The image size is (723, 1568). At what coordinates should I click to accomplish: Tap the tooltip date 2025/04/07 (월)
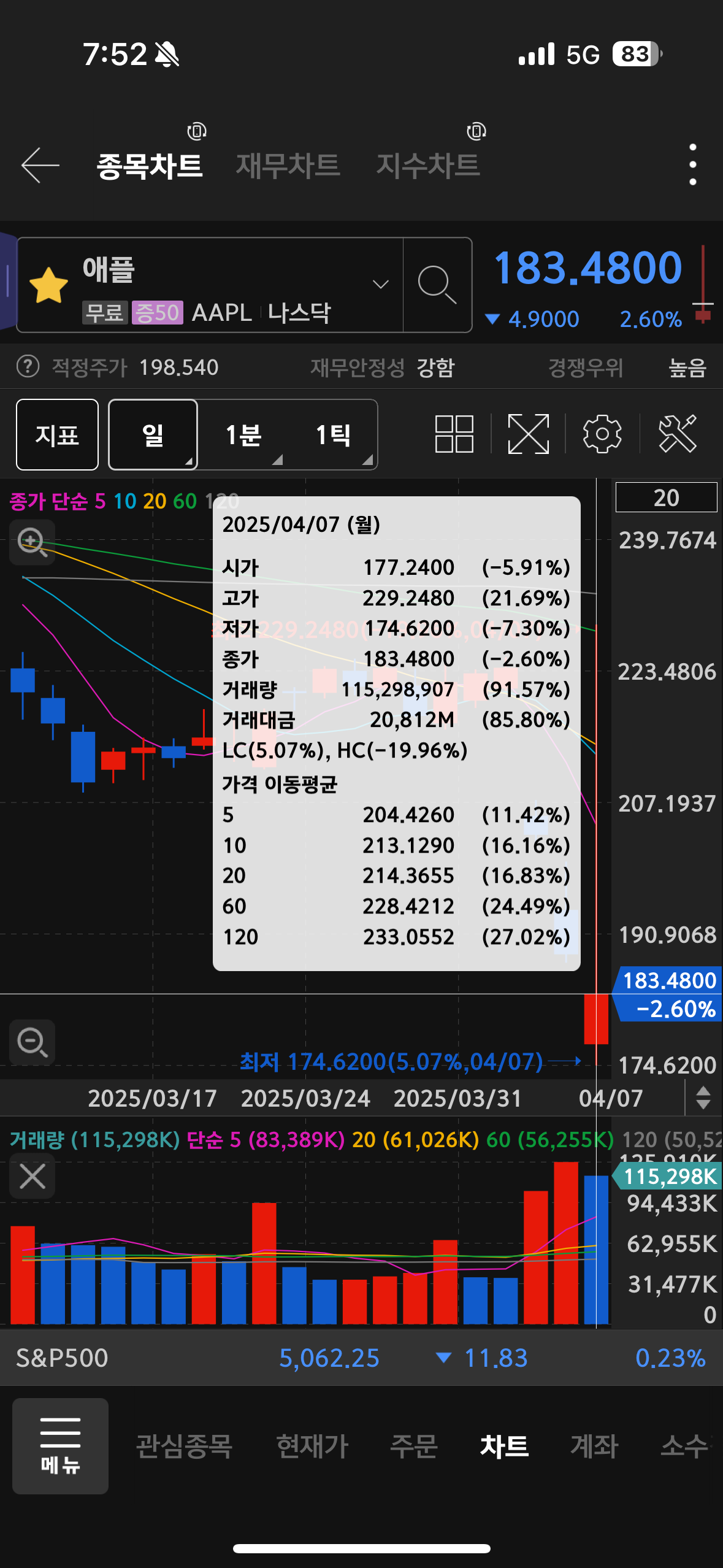point(301,525)
